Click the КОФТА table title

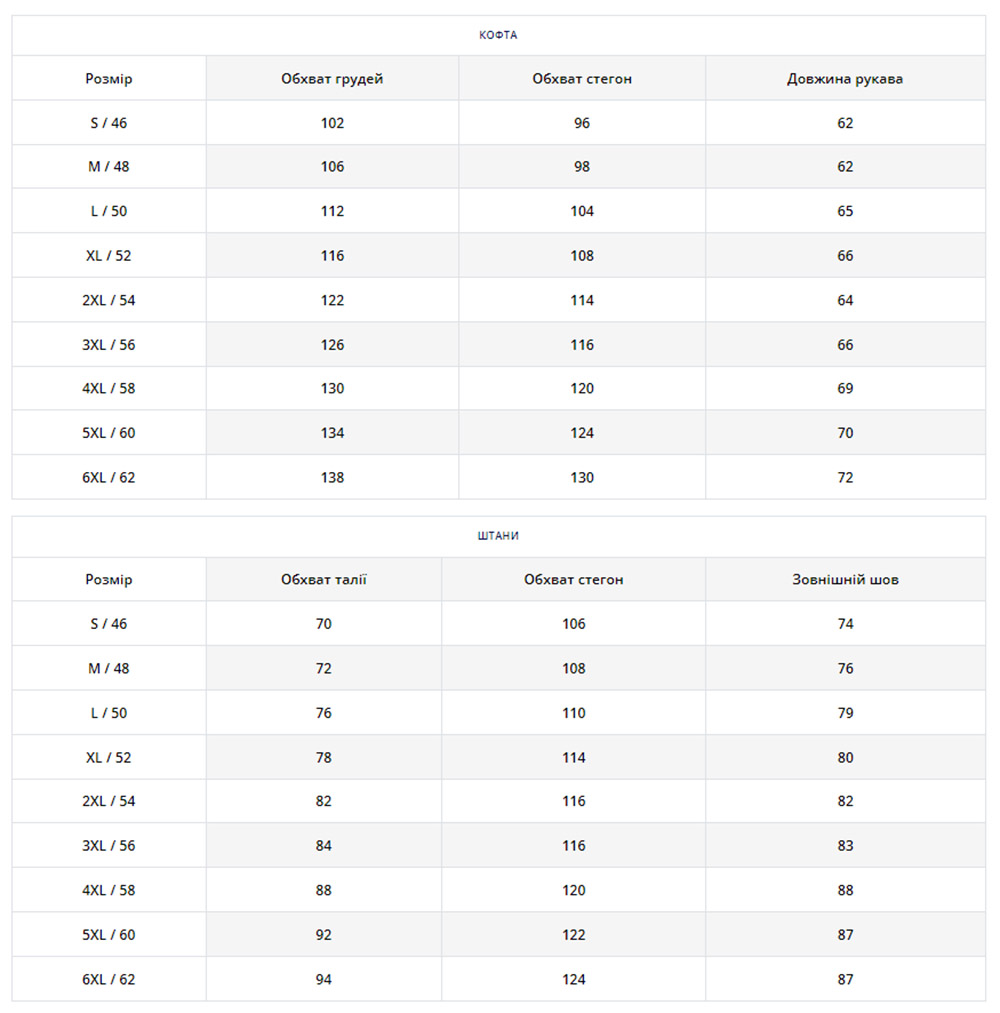point(498,35)
